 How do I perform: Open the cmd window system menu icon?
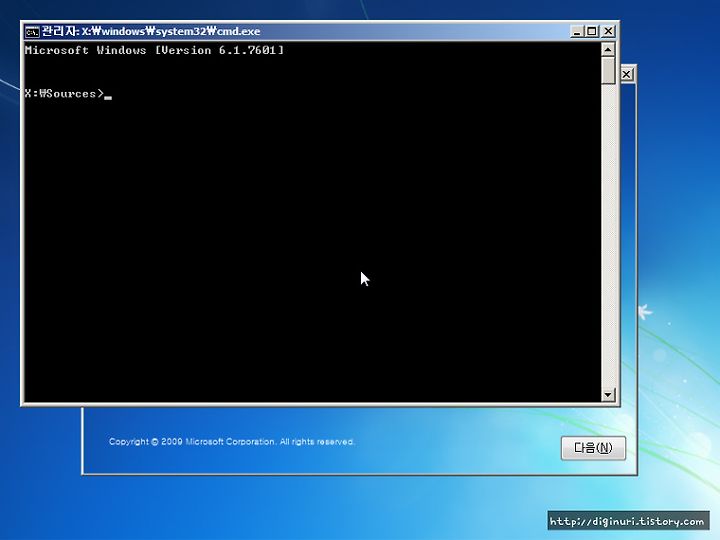32,32
